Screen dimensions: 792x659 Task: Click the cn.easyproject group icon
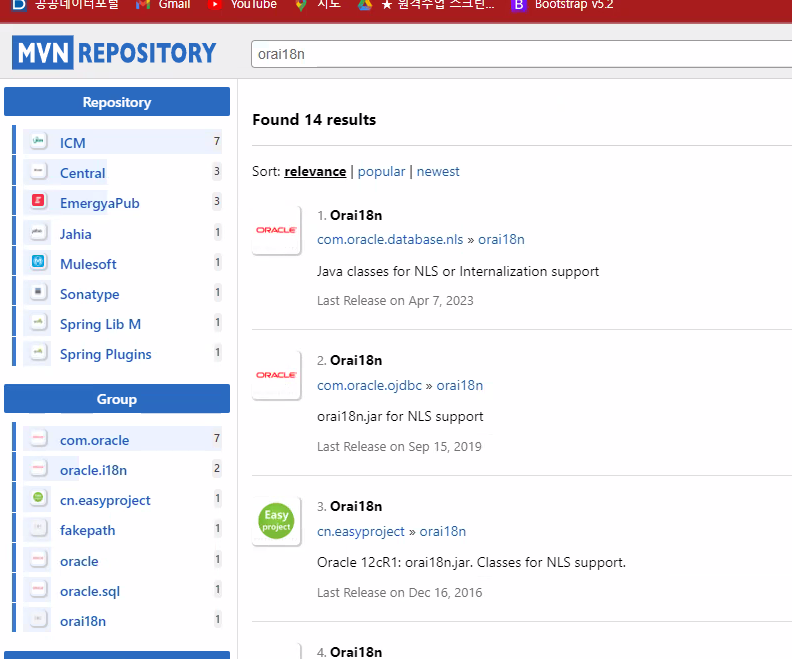pos(38,498)
